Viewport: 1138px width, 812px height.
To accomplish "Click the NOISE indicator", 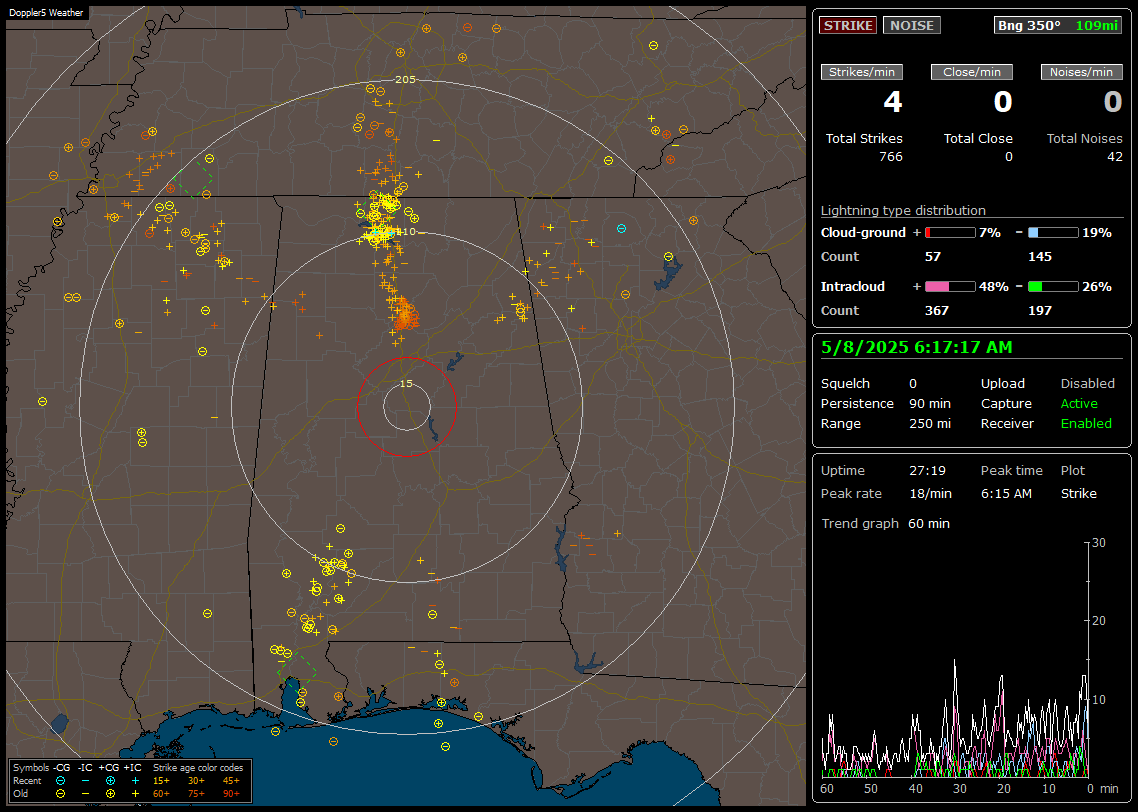I will point(912,25).
